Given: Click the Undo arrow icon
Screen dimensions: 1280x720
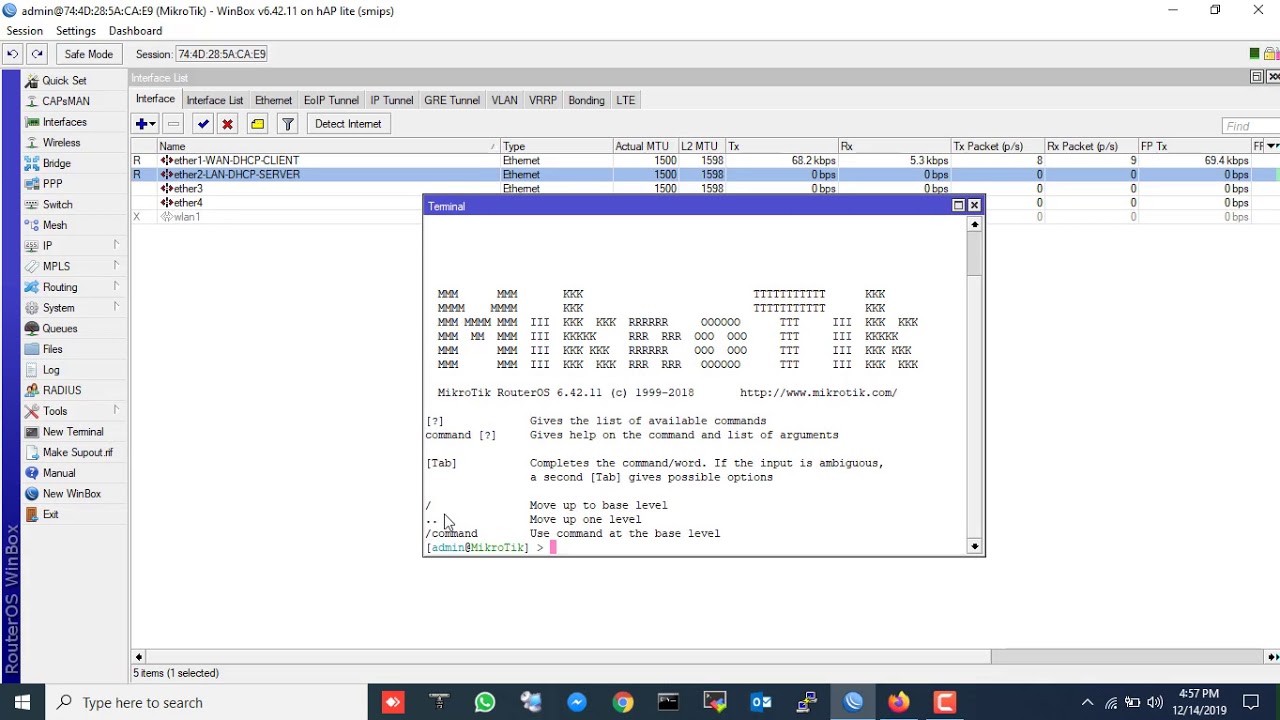Looking at the screenshot, I should (x=13, y=54).
